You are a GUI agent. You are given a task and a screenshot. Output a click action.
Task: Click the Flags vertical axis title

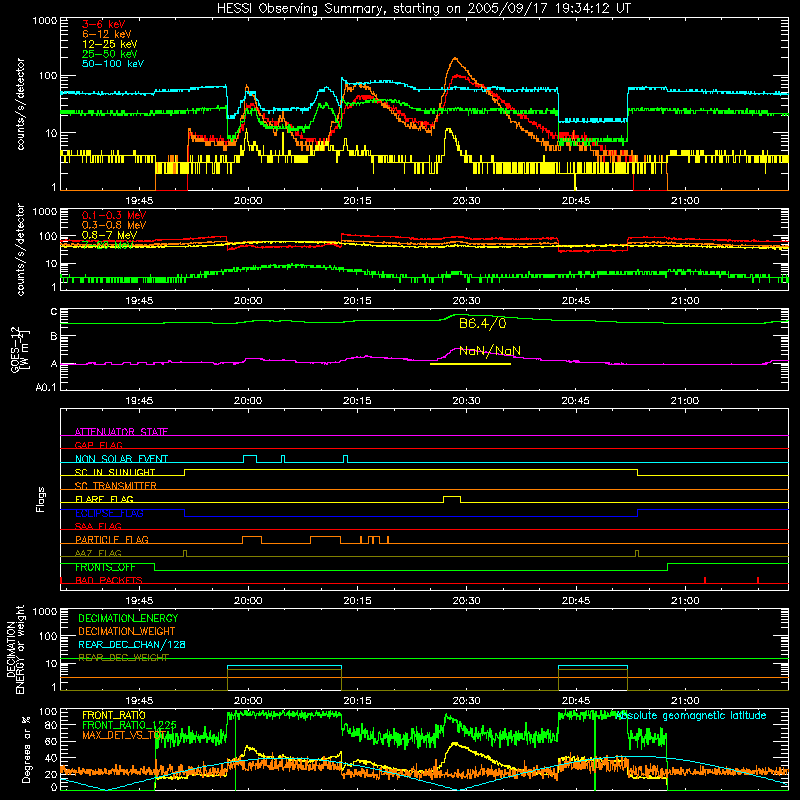coord(41,499)
